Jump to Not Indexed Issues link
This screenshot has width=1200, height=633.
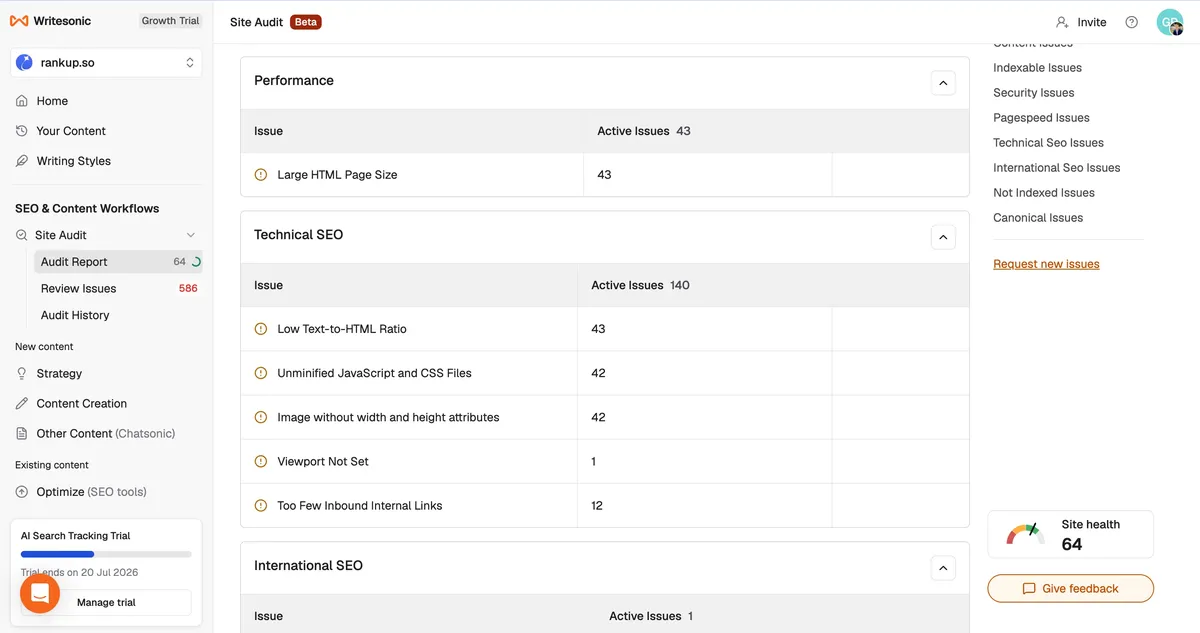point(1044,193)
